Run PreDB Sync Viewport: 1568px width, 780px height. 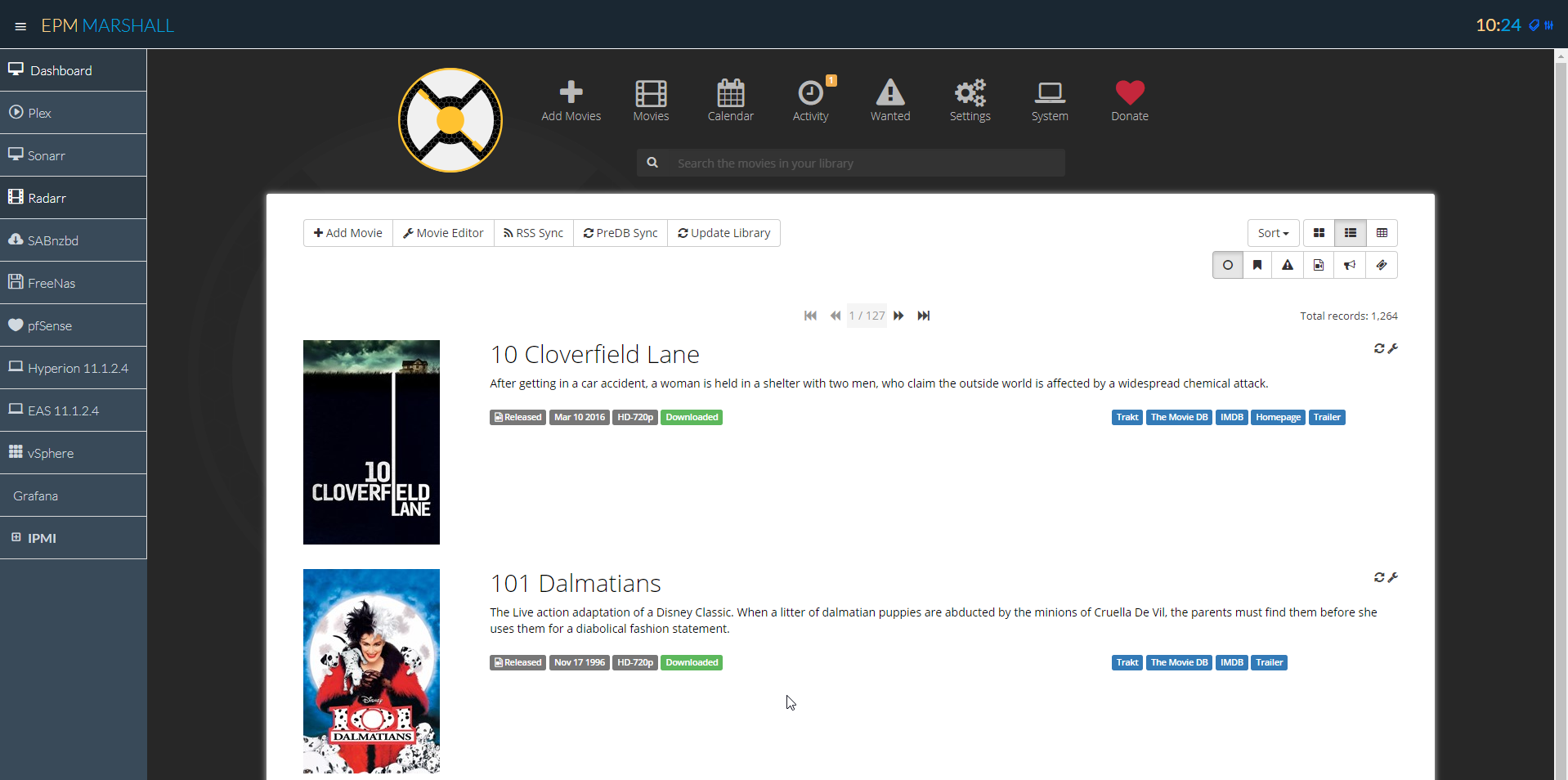[620, 233]
